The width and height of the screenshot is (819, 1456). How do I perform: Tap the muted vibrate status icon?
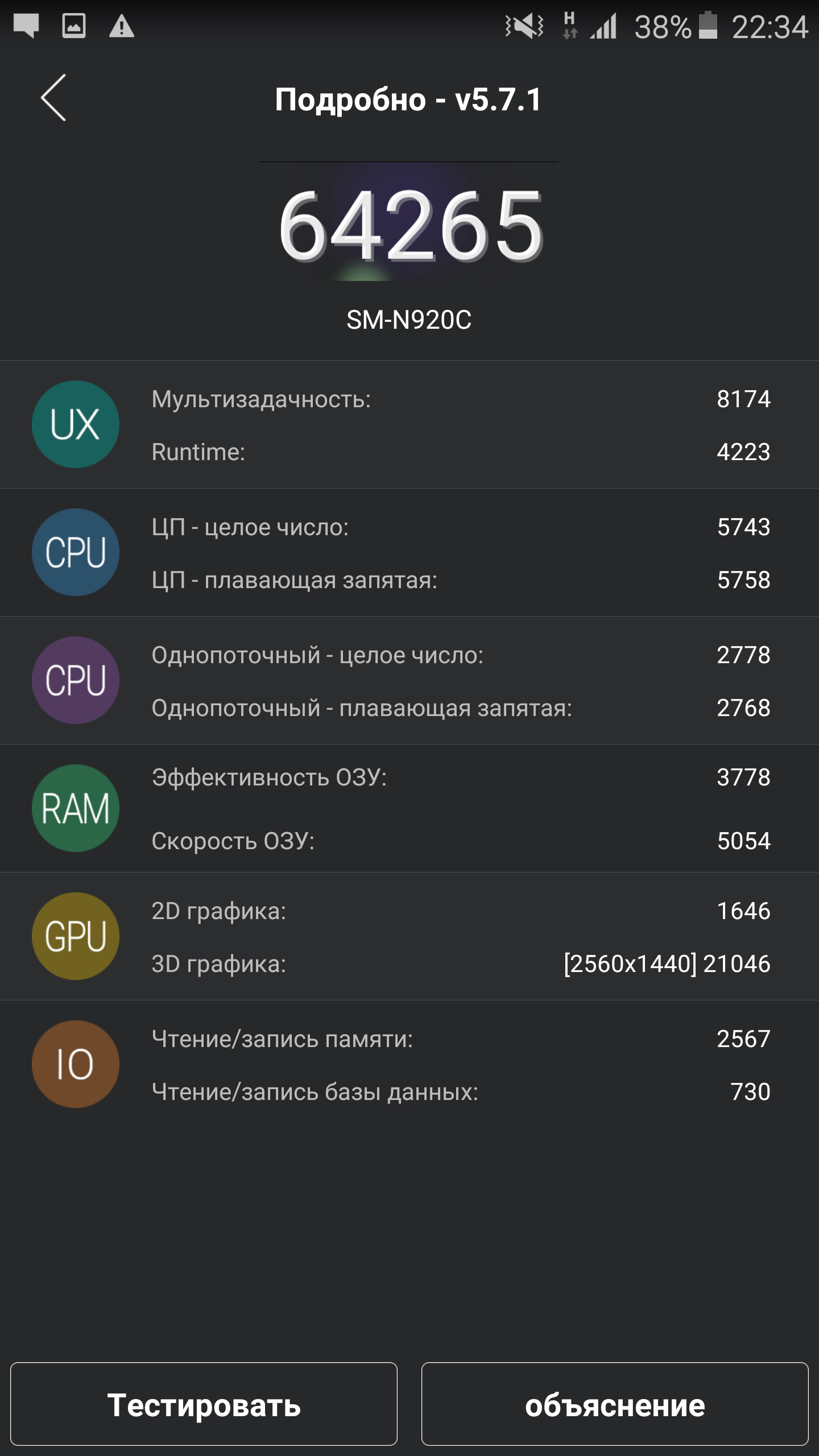pos(524,26)
